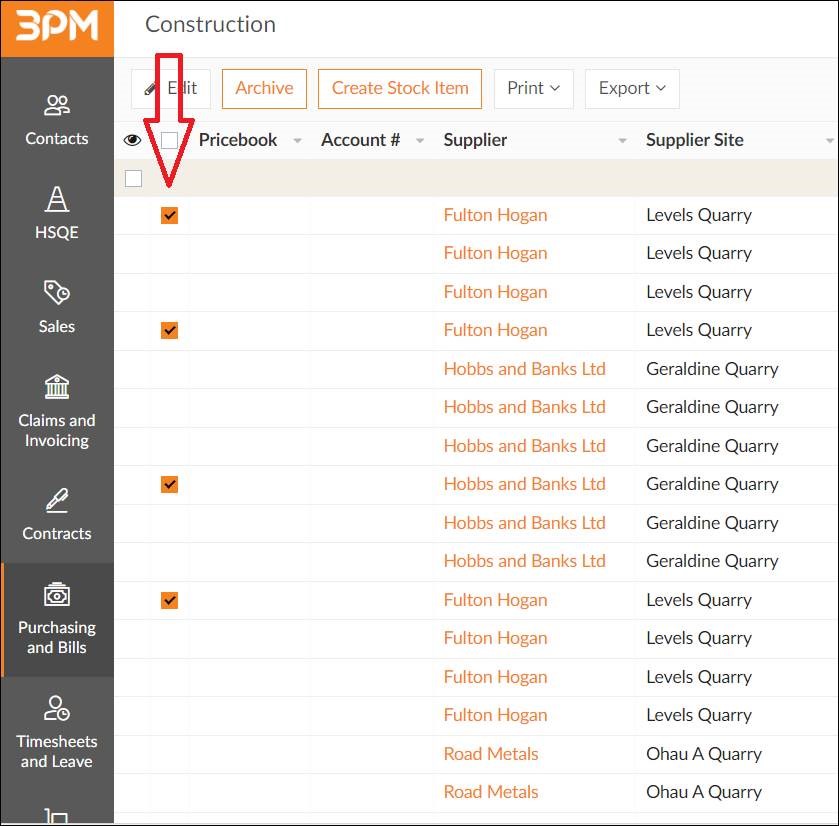Click the Archive button
839x826 pixels.
pyautogui.click(x=264, y=88)
